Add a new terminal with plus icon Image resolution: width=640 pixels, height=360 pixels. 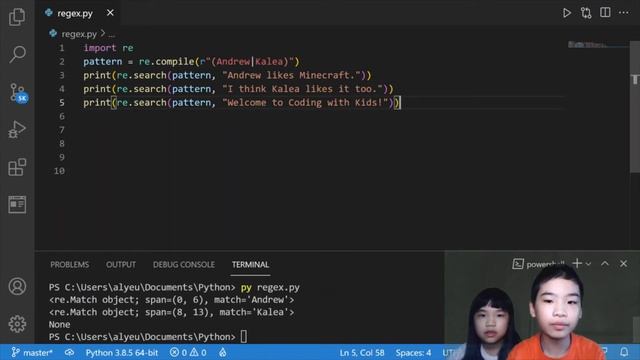577,263
